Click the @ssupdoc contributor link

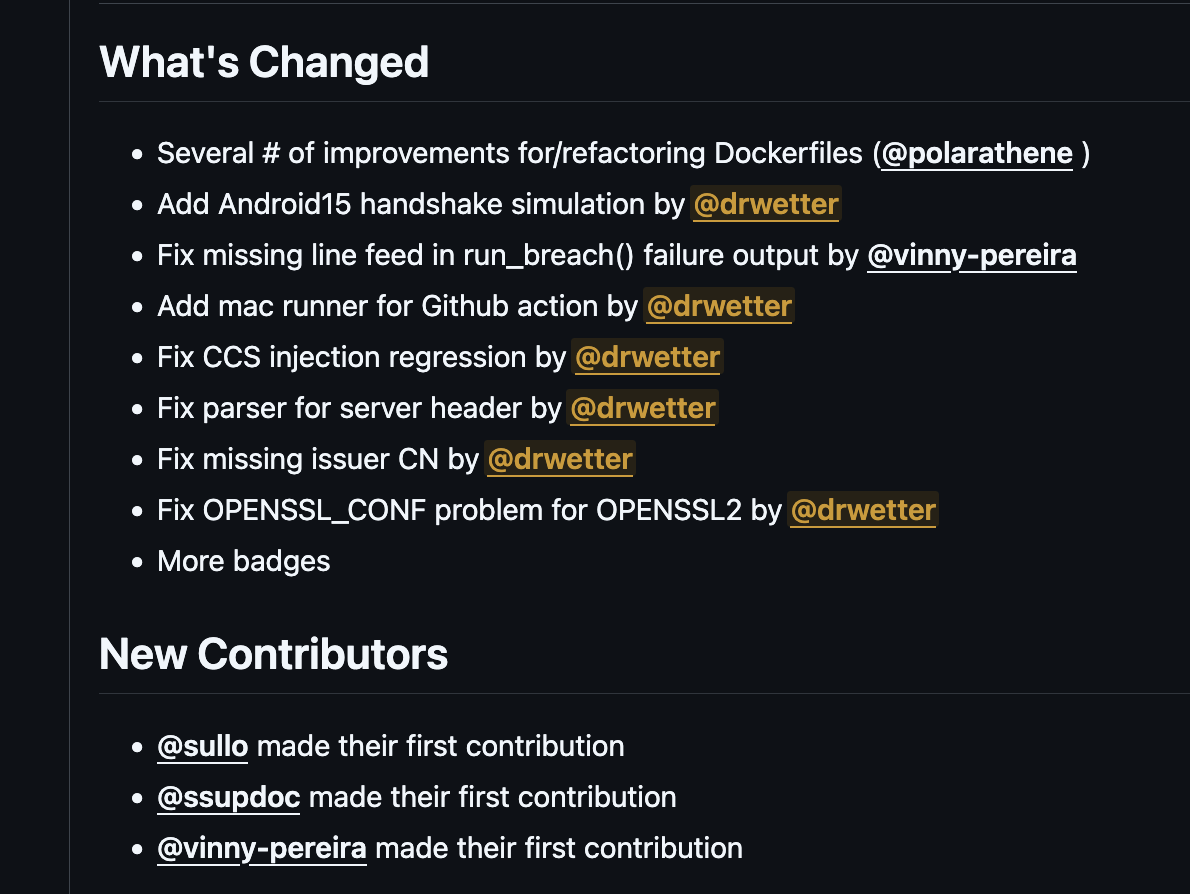pyautogui.click(x=228, y=798)
